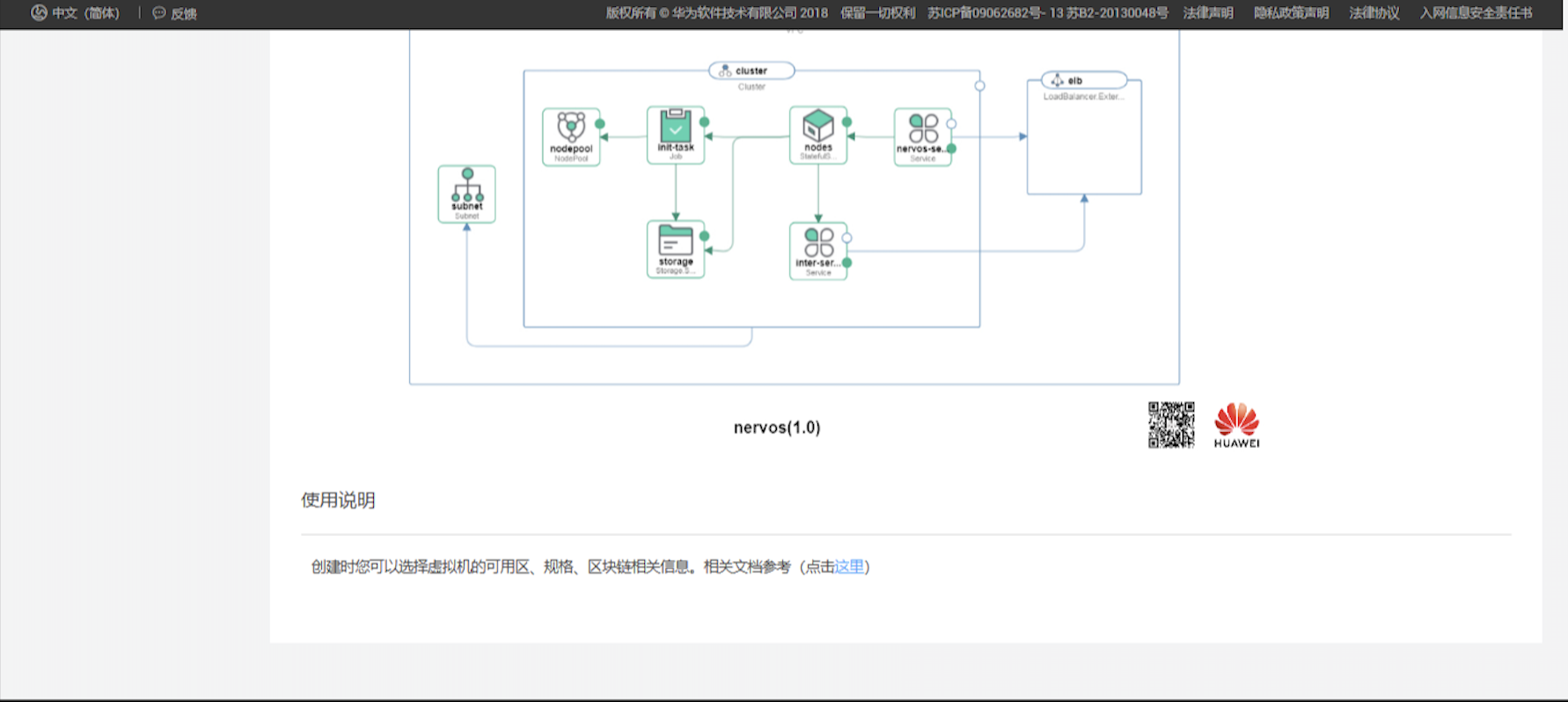The height and width of the screenshot is (702, 1568).
Task: Open the 法律声明 link
Action: [1208, 13]
